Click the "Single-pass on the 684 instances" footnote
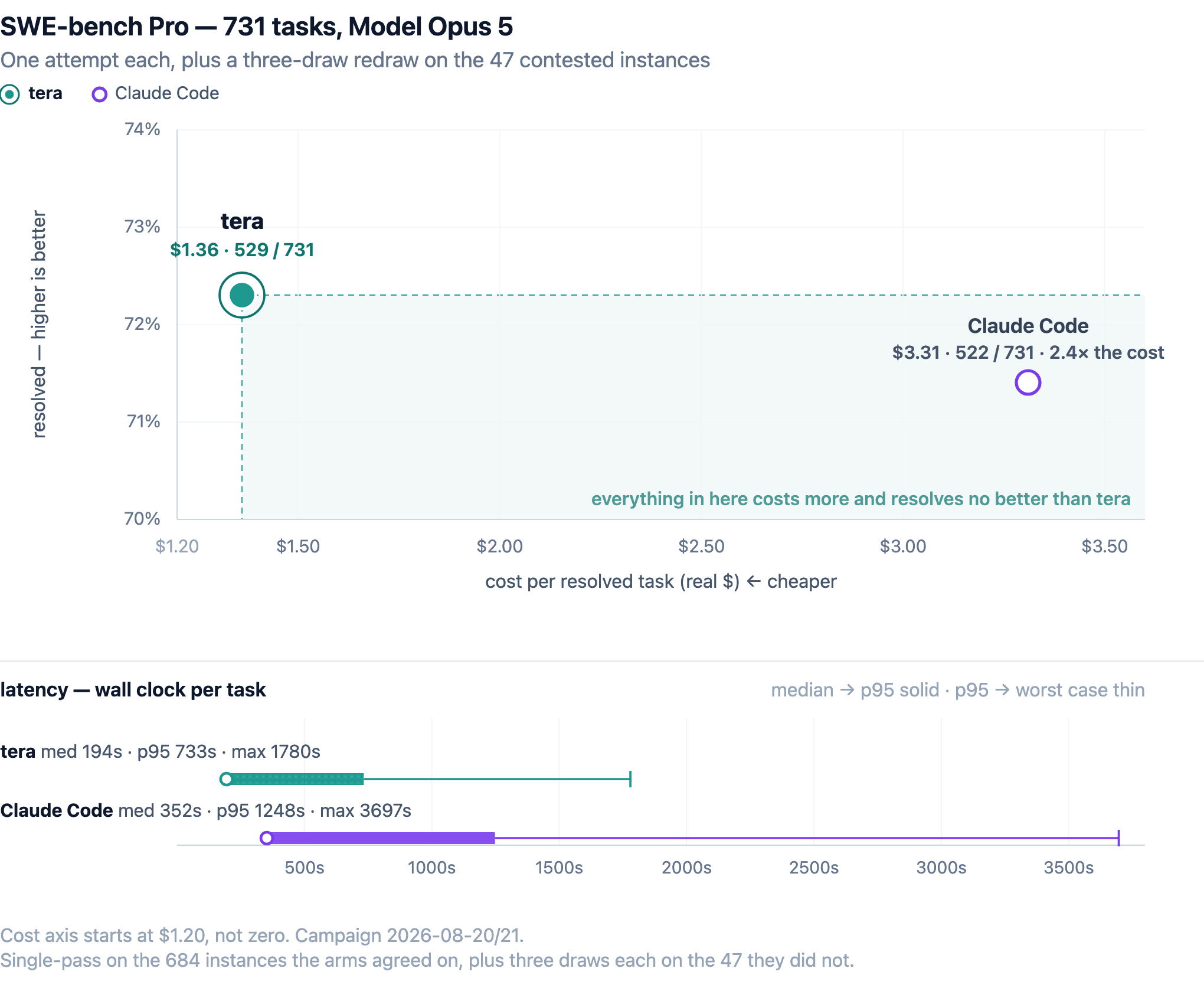Viewport: 1204px width, 1001px height. click(427, 960)
